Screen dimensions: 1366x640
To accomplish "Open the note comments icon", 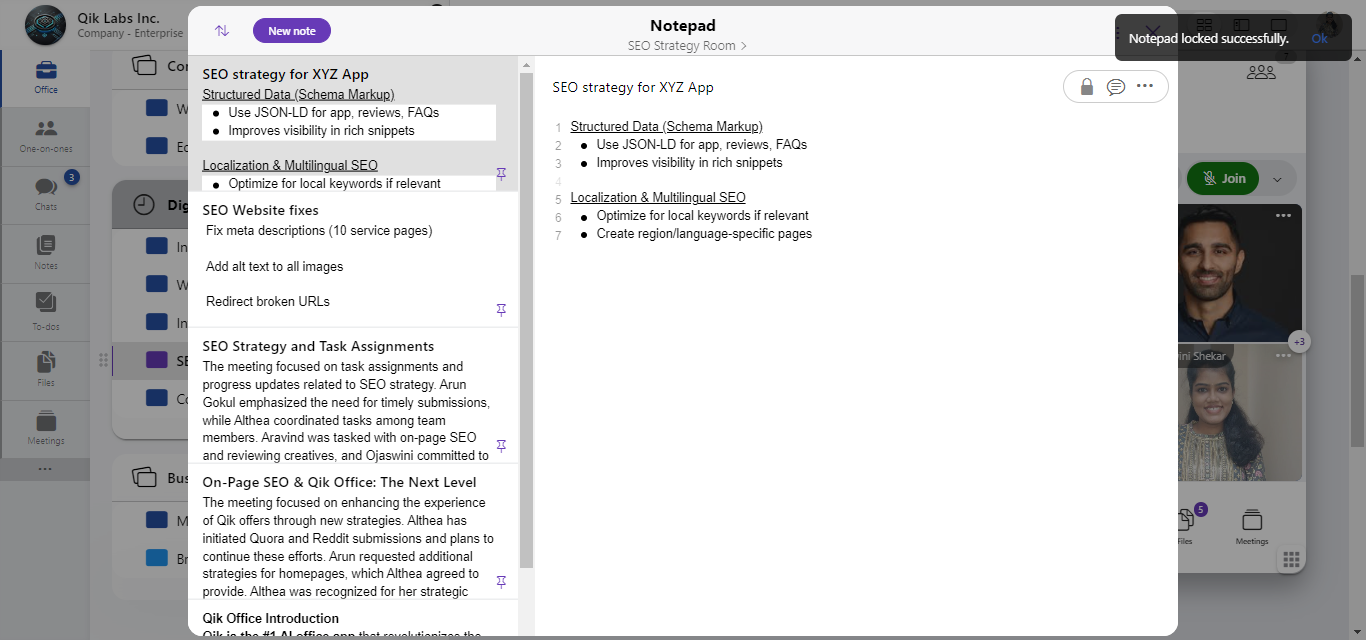I will click(1116, 87).
